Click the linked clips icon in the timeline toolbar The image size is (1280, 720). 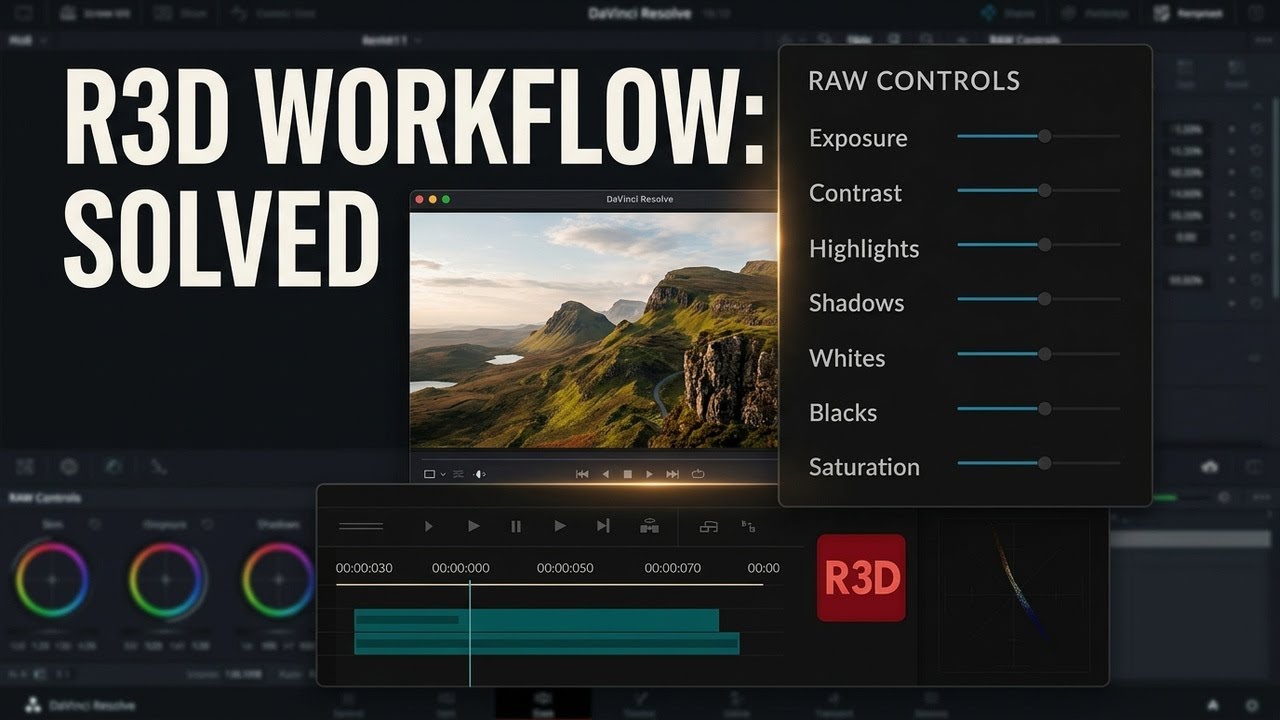(x=648, y=525)
